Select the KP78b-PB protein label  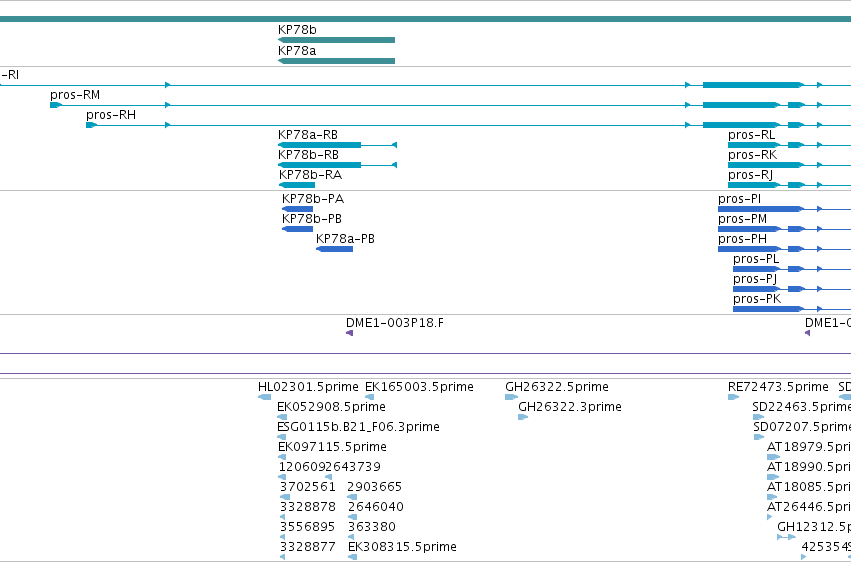(312, 219)
